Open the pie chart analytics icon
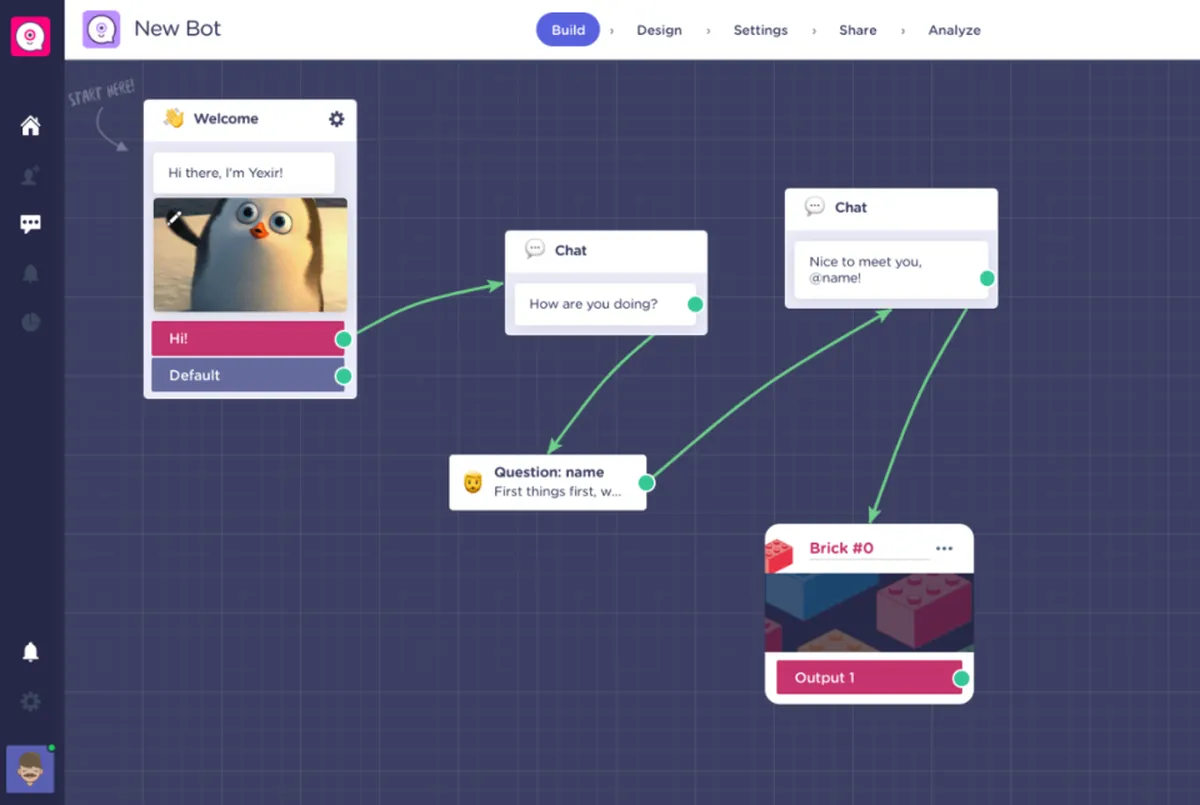Screen dimensions: 1200x805 [x=31, y=322]
